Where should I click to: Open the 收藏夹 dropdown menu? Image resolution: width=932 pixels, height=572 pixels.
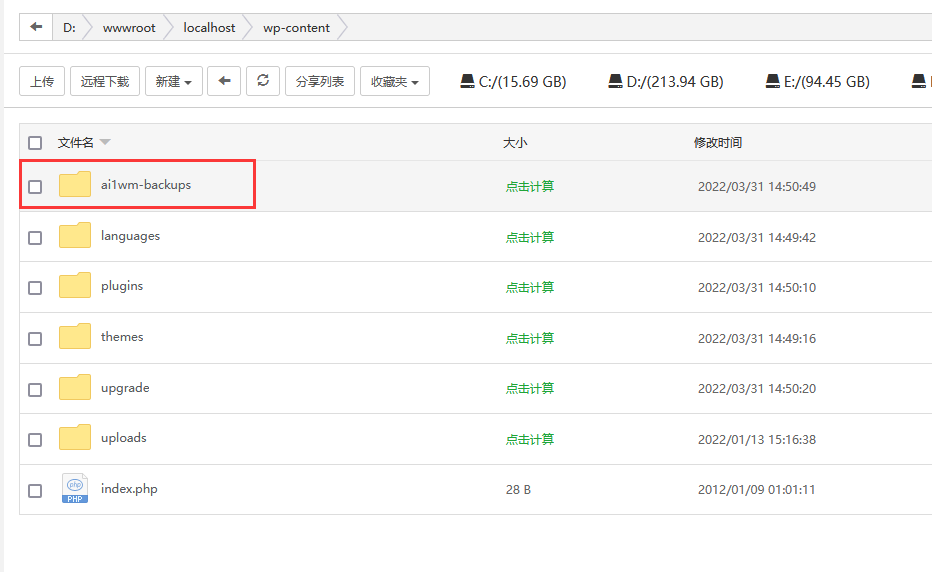tap(395, 81)
